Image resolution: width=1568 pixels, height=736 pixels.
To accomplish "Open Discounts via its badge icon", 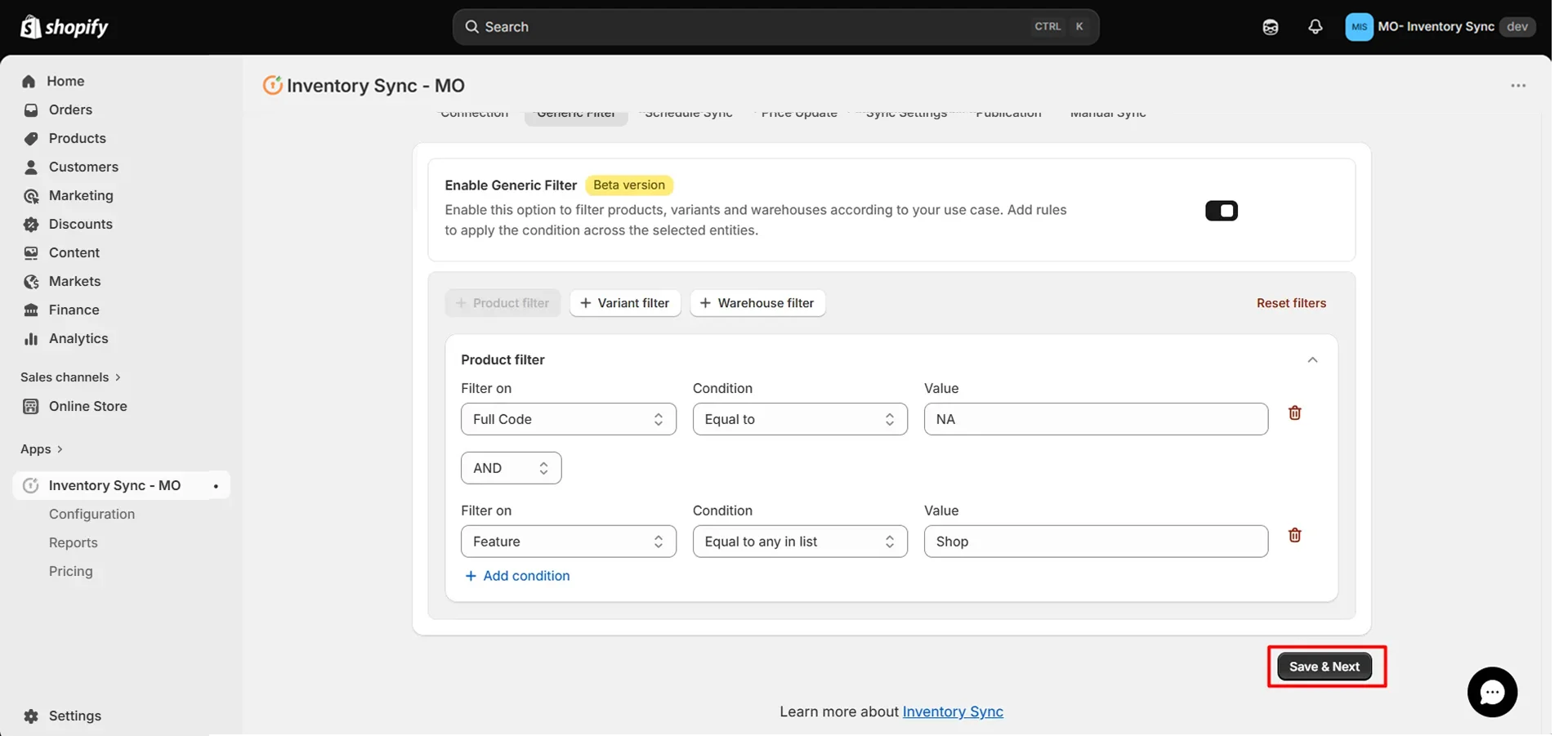I will tap(31, 224).
